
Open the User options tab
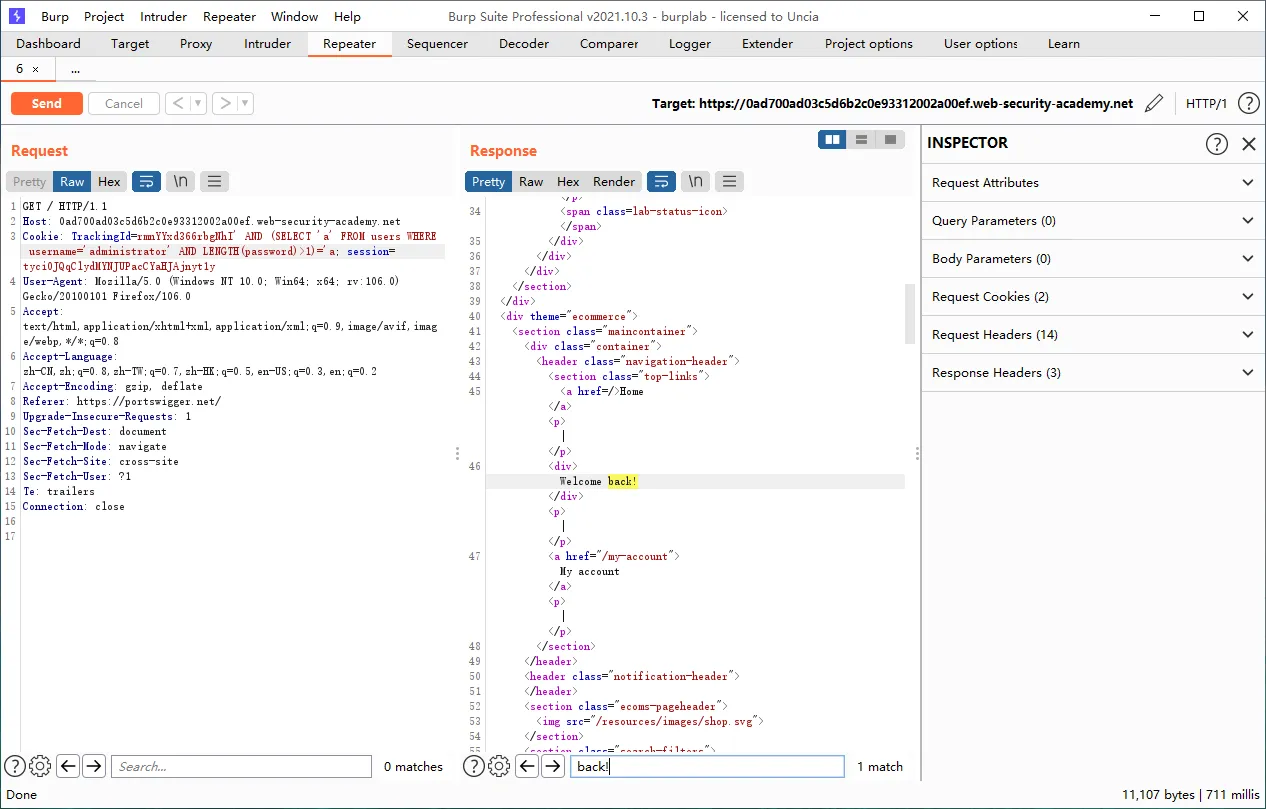tap(980, 43)
